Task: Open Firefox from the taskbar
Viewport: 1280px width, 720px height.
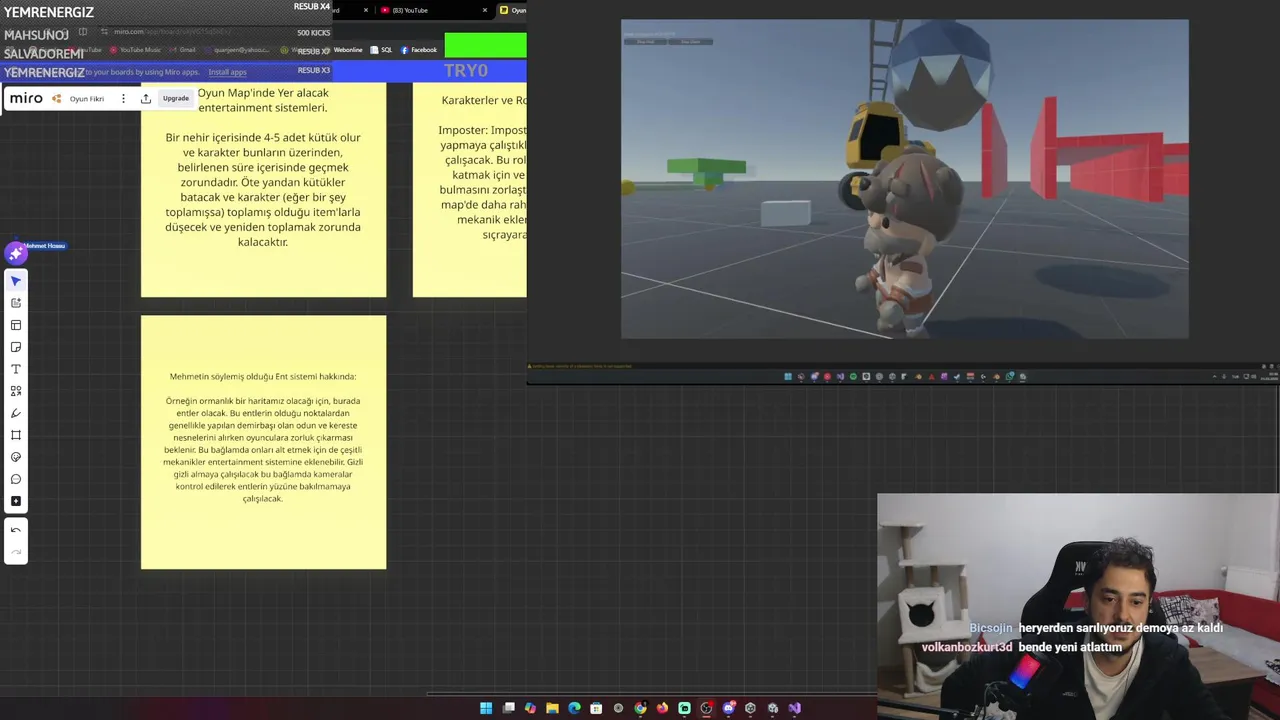Action: (x=662, y=708)
